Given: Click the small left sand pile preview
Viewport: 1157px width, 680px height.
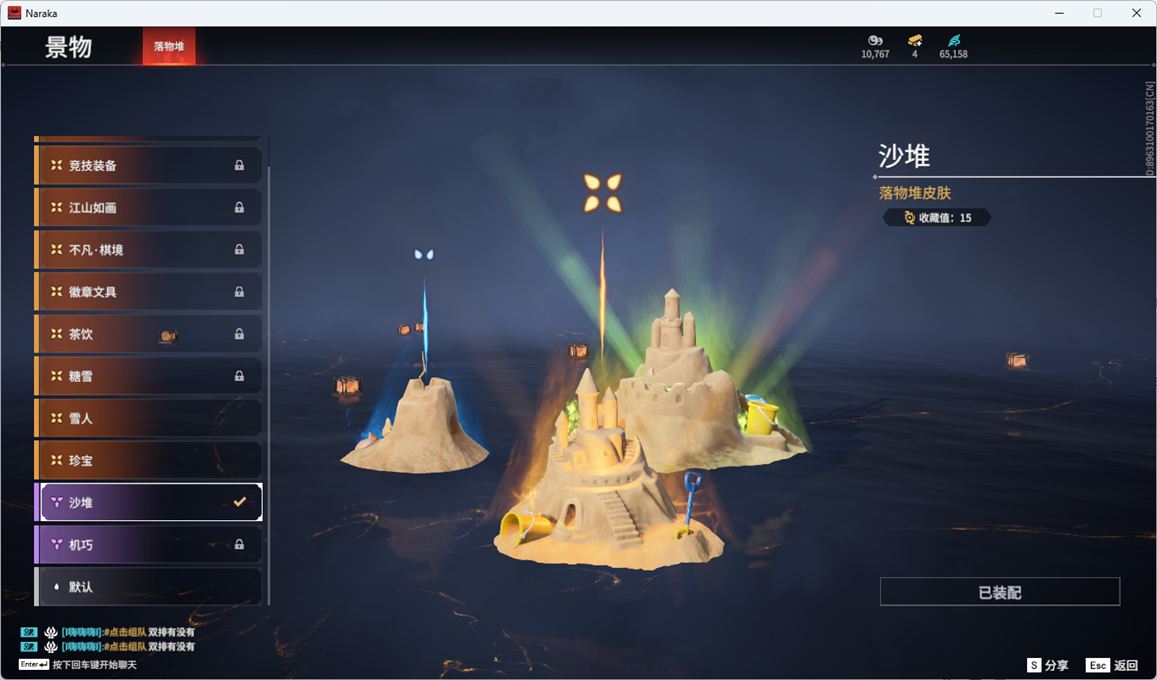Looking at the screenshot, I should 415,428.
